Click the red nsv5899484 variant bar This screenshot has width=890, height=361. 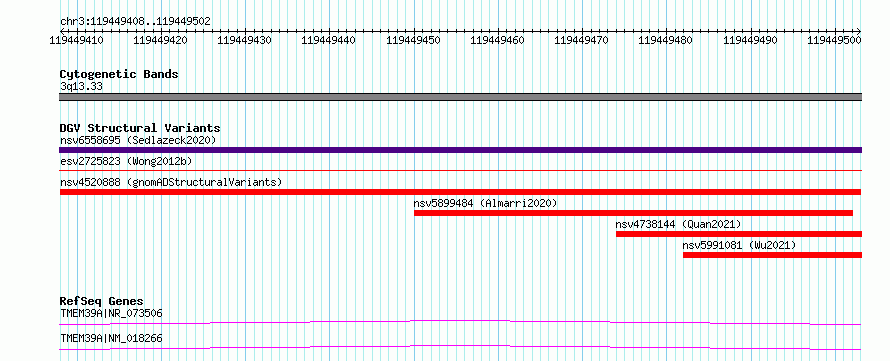tap(633, 213)
